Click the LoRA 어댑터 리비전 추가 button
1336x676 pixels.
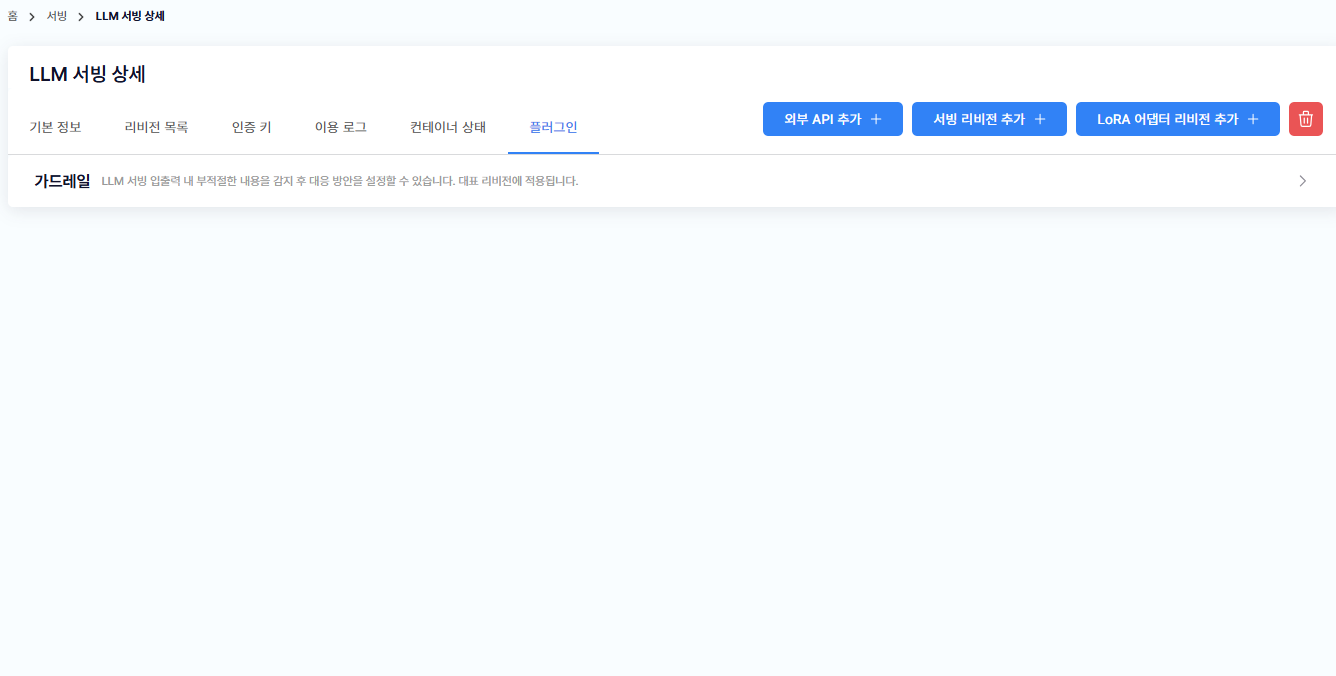click(1166, 119)
